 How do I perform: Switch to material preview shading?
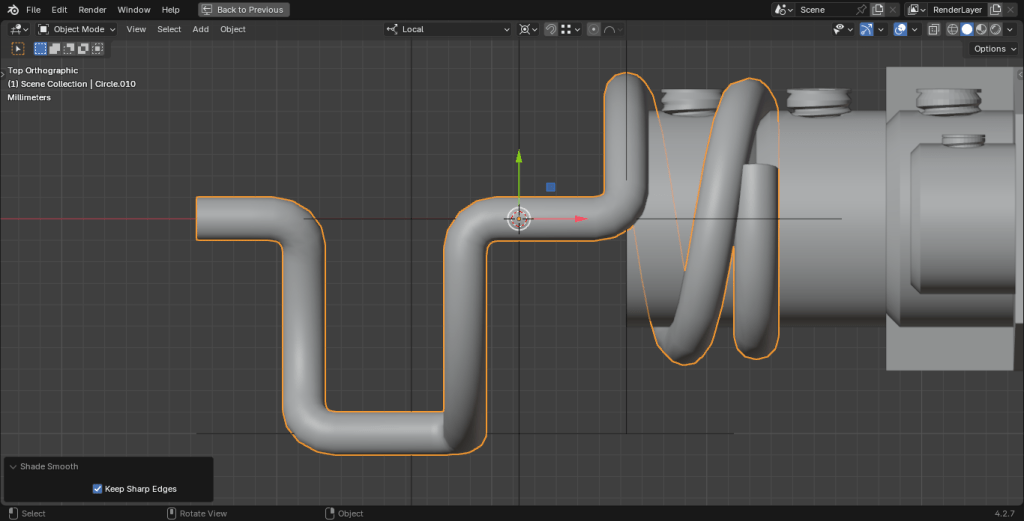point(980,29)
